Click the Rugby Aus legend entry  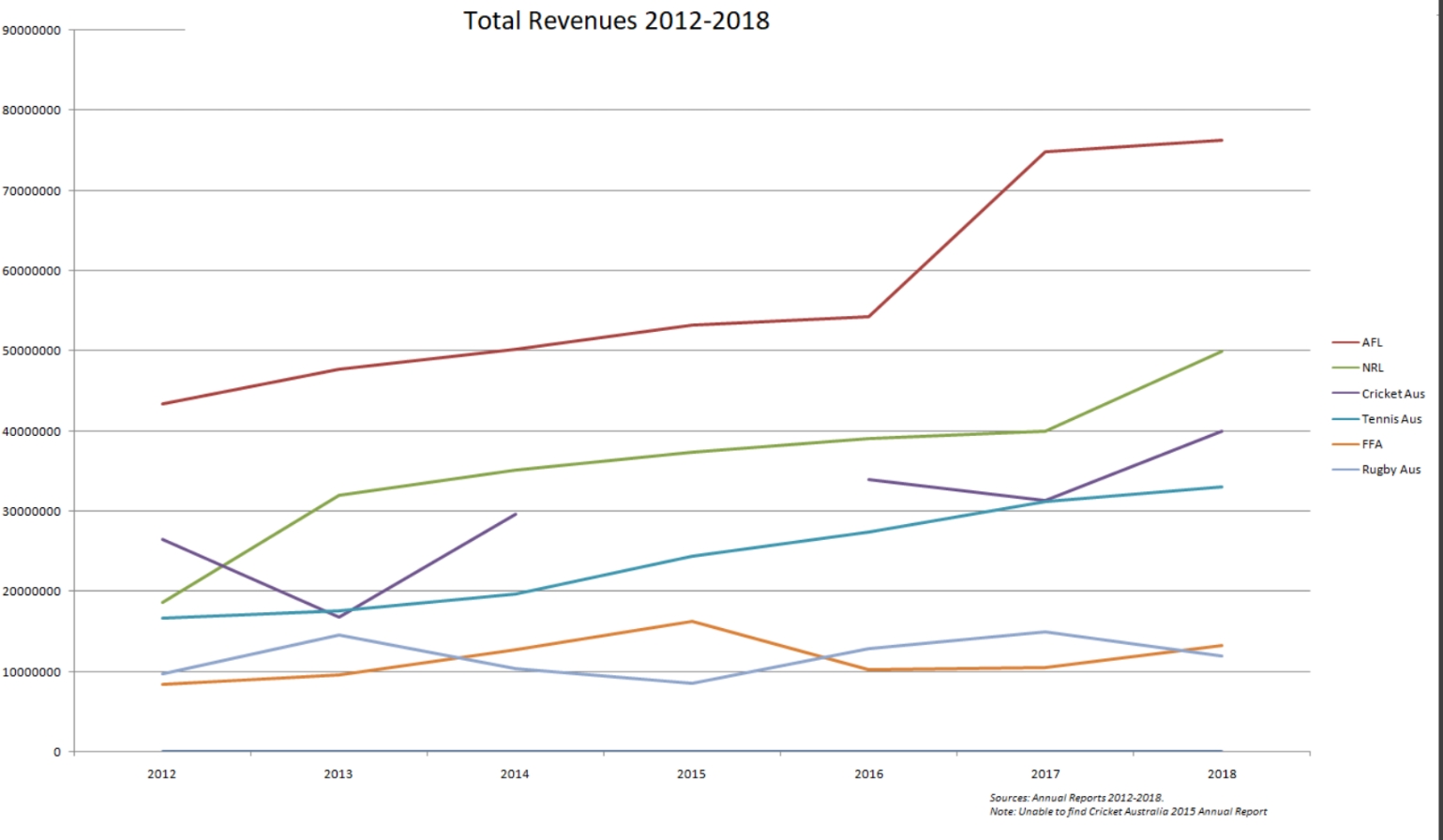[x=1376, y=470]
